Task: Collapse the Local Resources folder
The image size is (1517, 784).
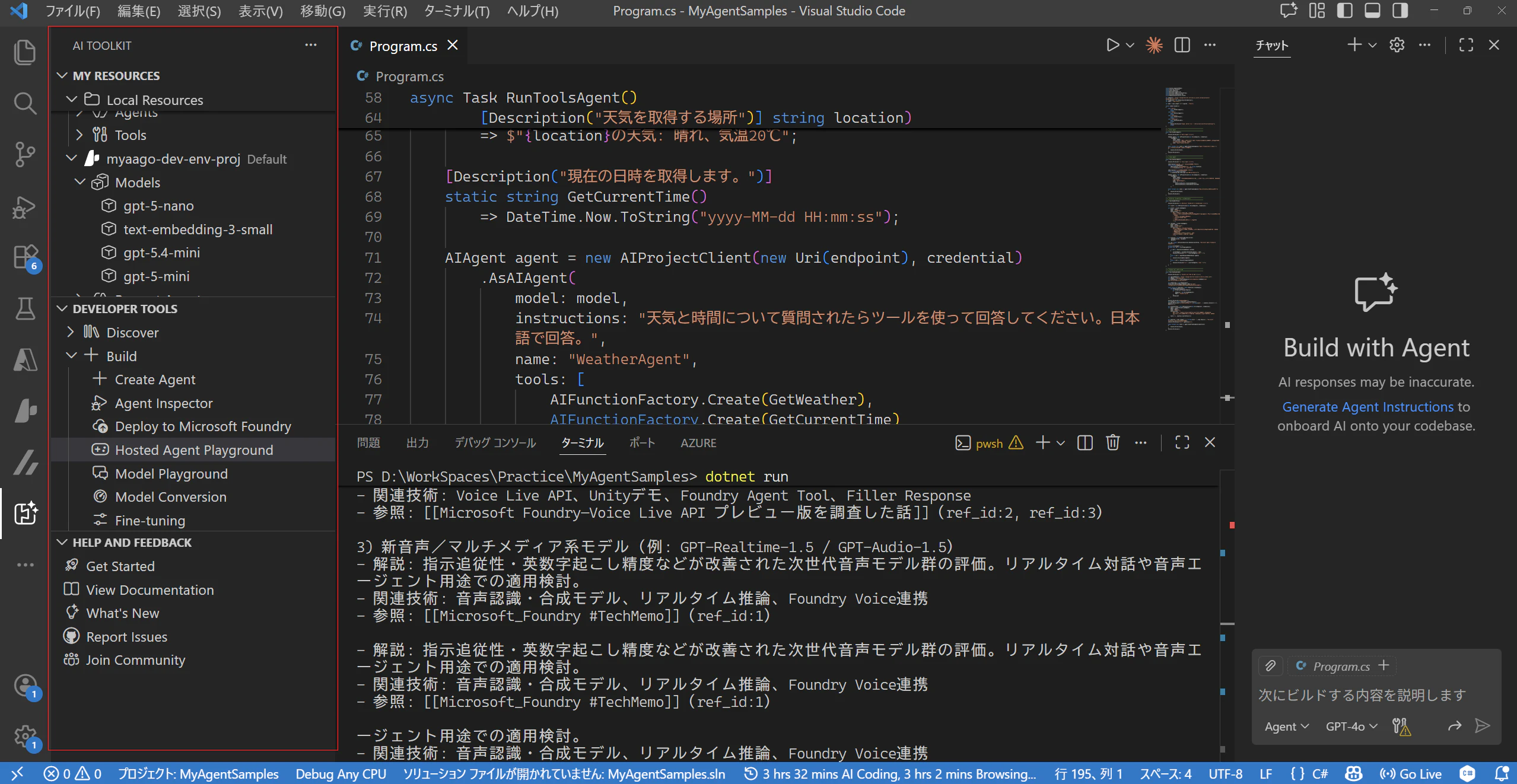Action: [x=72, y=100]
